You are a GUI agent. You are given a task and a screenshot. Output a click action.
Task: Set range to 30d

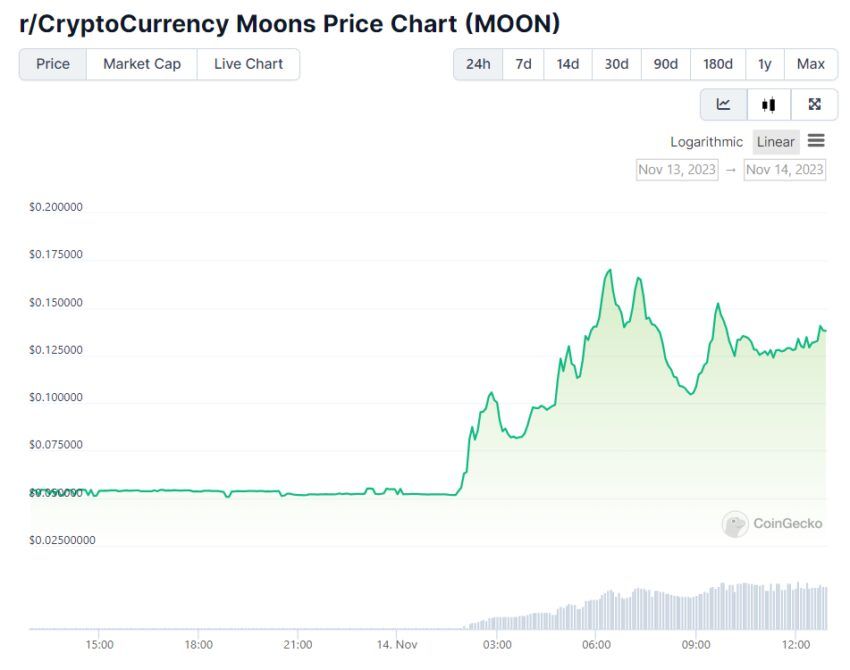tap(616, 64)
